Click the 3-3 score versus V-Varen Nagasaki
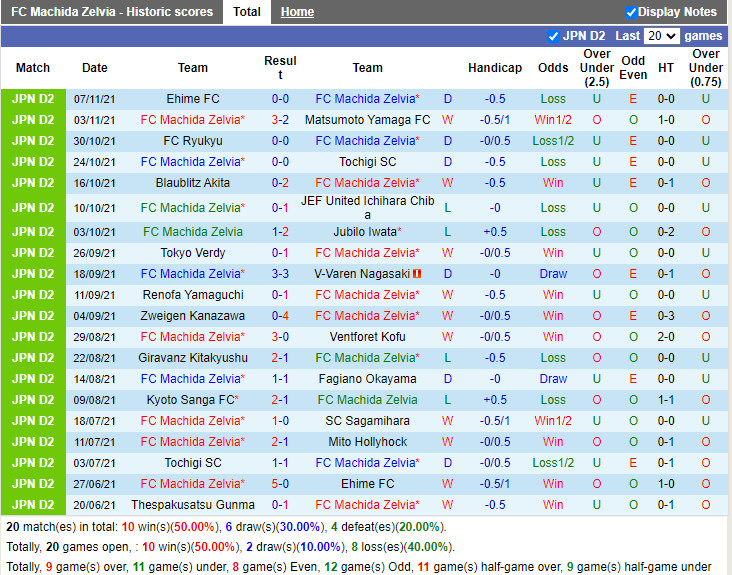Screen dimensions: 732x575 tap(280, 274)
